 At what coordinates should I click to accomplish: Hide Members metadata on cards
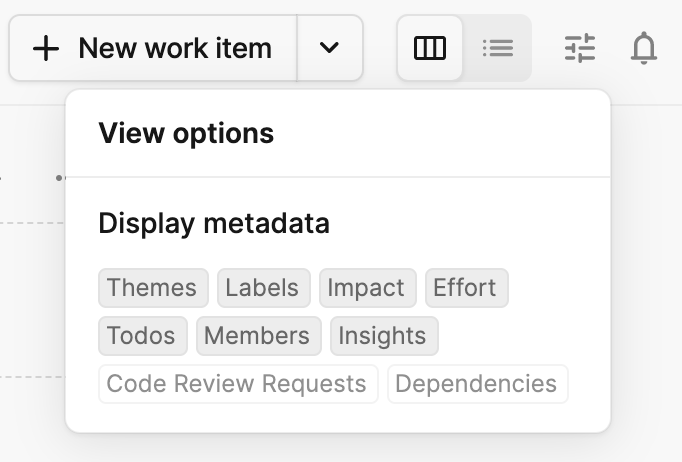pyautogui.click(x=259, y=336)
